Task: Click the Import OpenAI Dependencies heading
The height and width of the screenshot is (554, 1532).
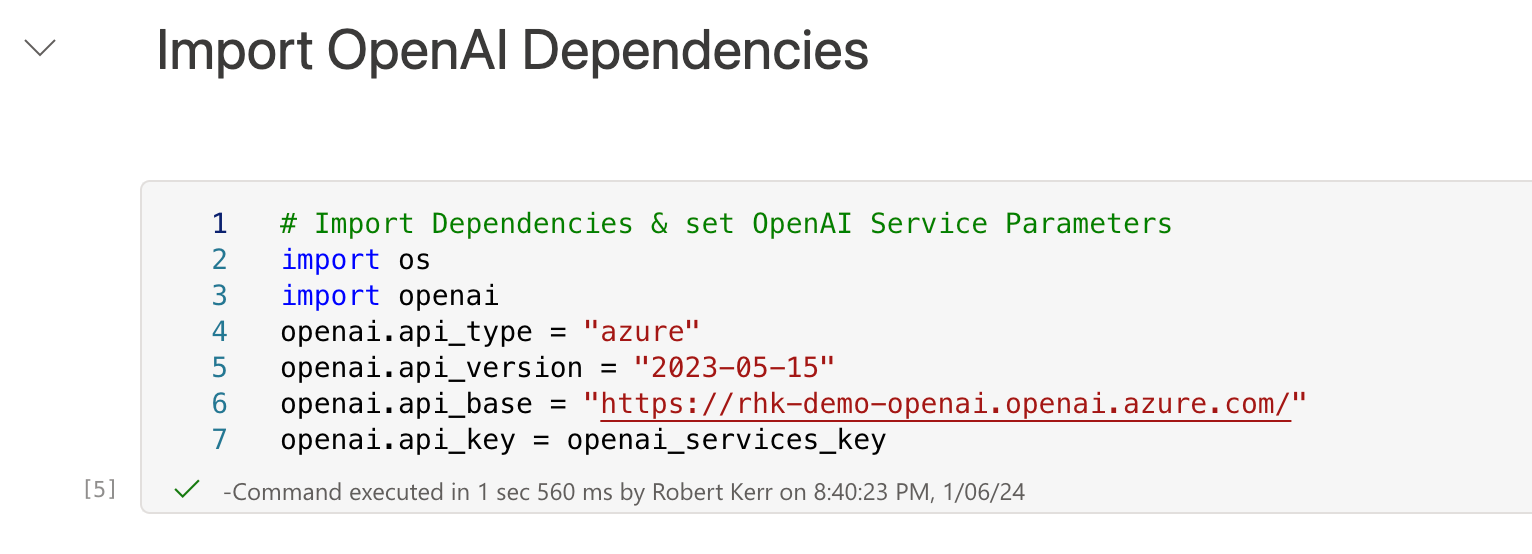Action: pyautogui.click(x=512, y=51)
